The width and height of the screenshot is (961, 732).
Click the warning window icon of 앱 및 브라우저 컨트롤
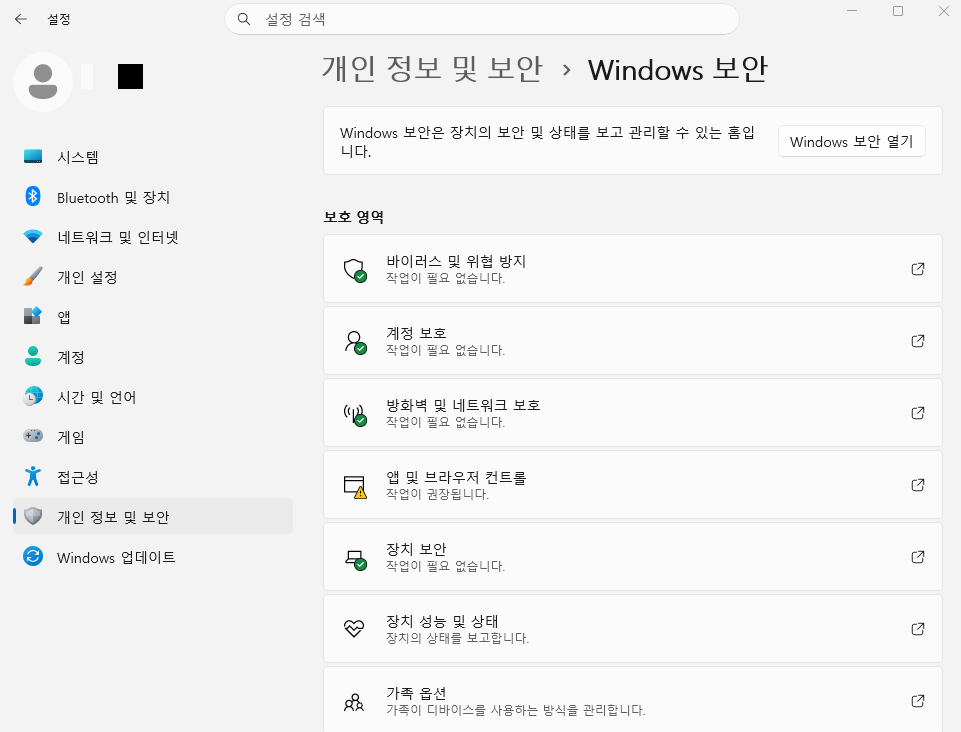pos(355,486)
